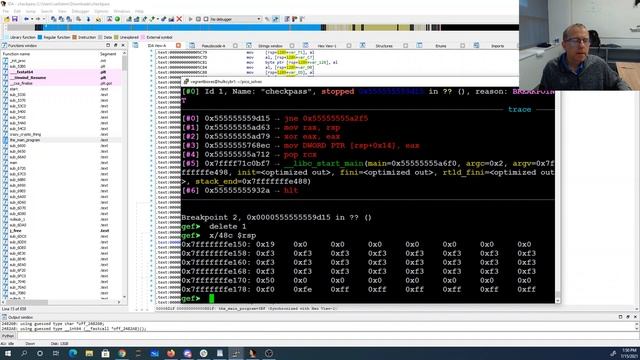Switch to the Structures tab

(x=384, y=46)
